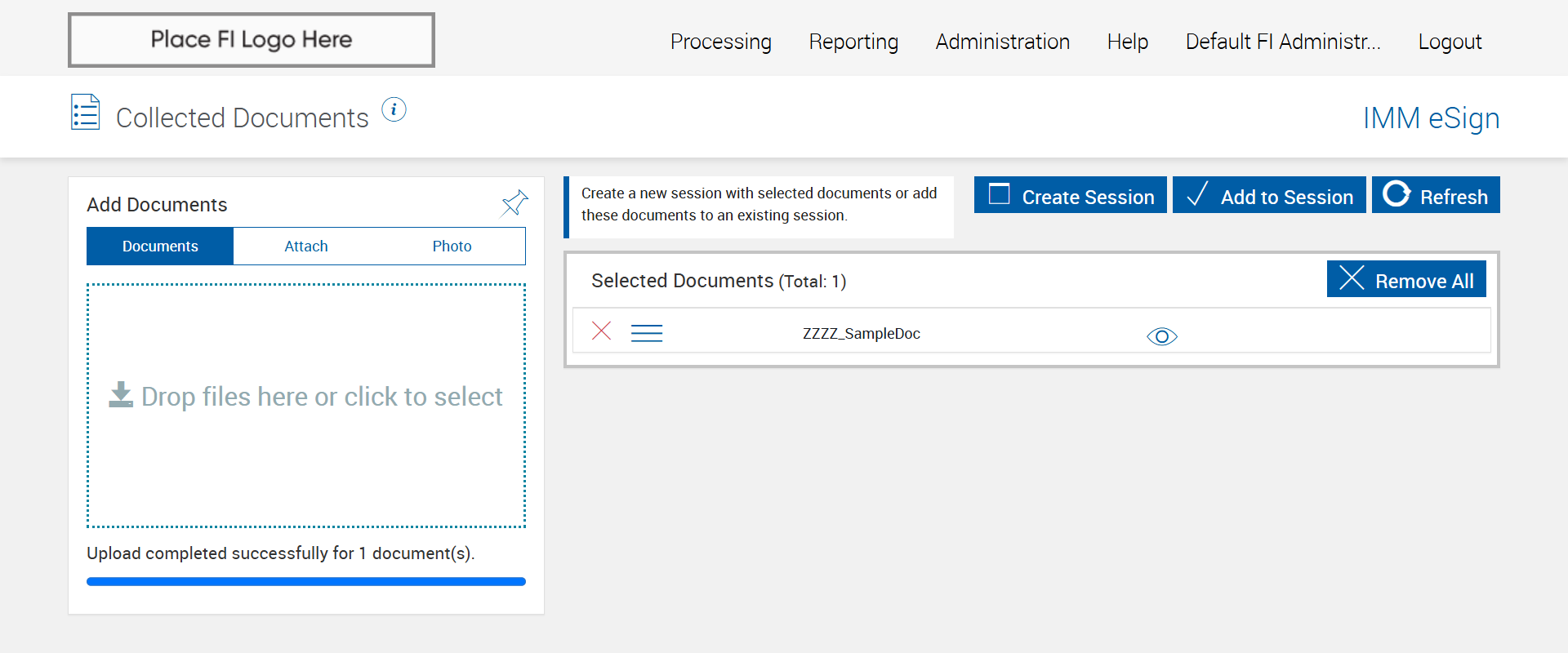Viewport: 1568px width, 653px height.
Task: Switch to the Attach tab
Action: click(306, 247)
